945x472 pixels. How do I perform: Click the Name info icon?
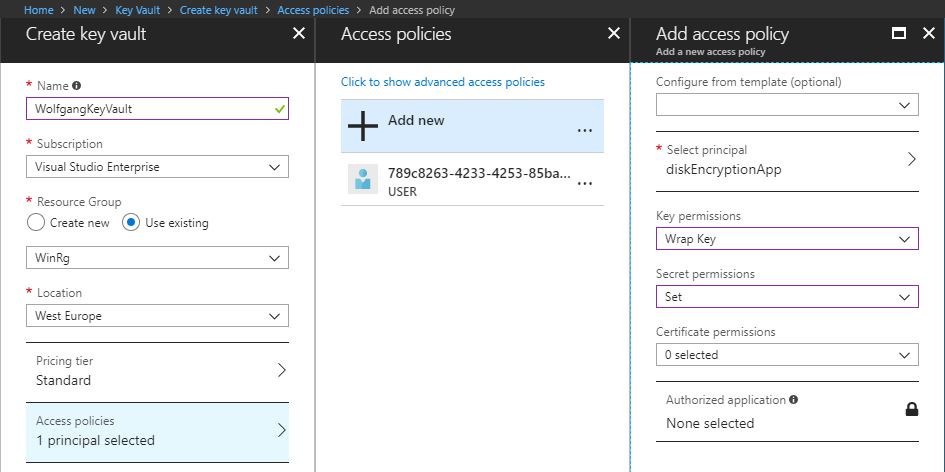click(77, 86)
